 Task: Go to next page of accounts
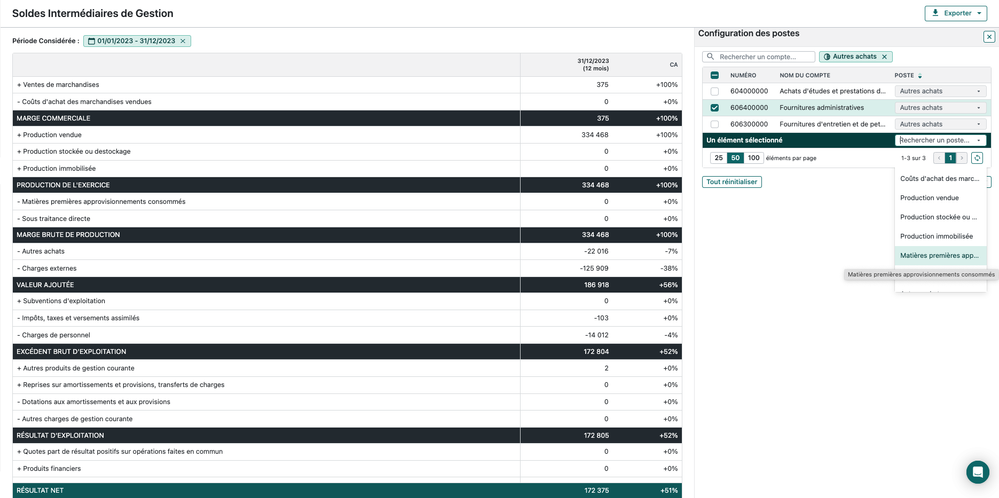click(962, 158)
